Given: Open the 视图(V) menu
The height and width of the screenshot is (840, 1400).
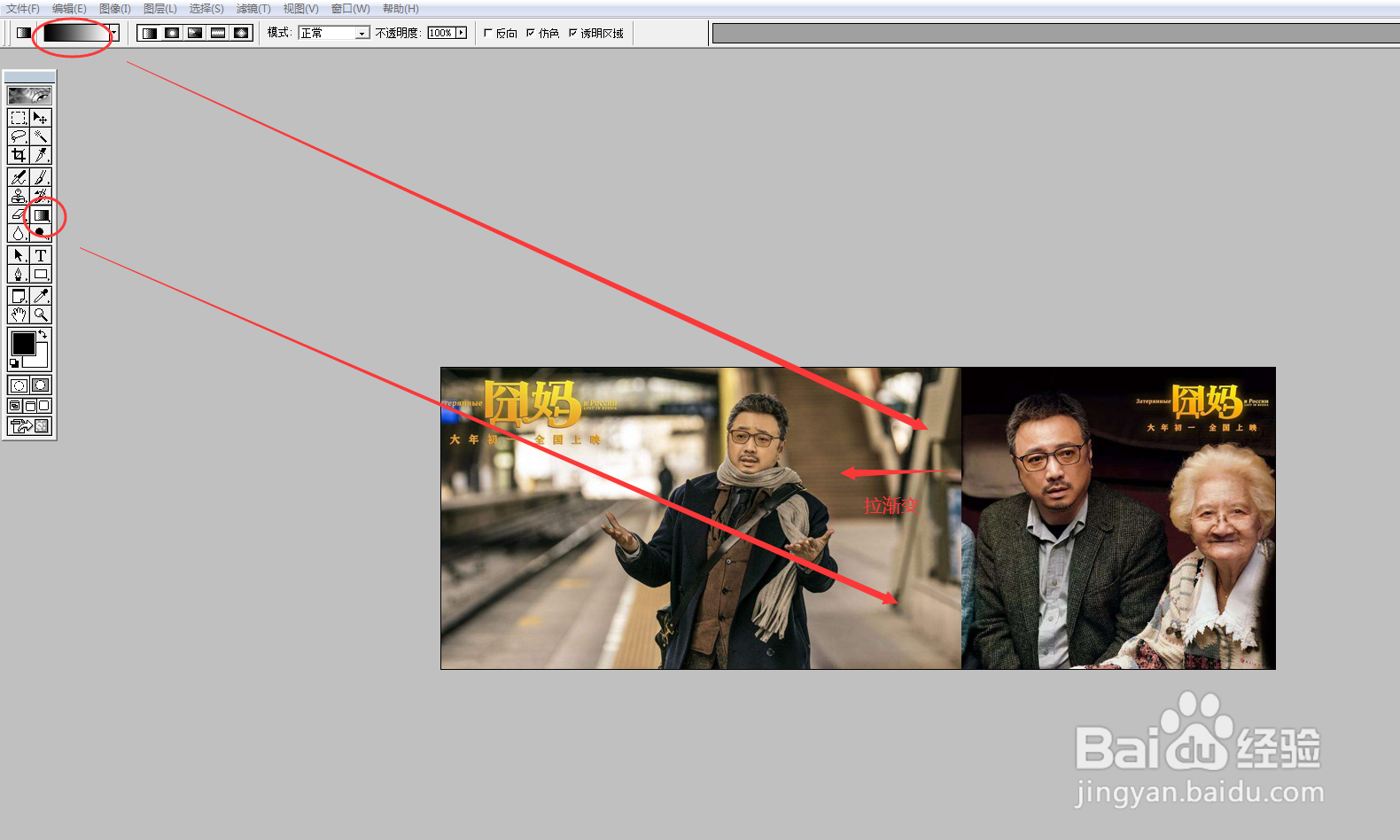Looking at the screenshot, I should 300,9.
